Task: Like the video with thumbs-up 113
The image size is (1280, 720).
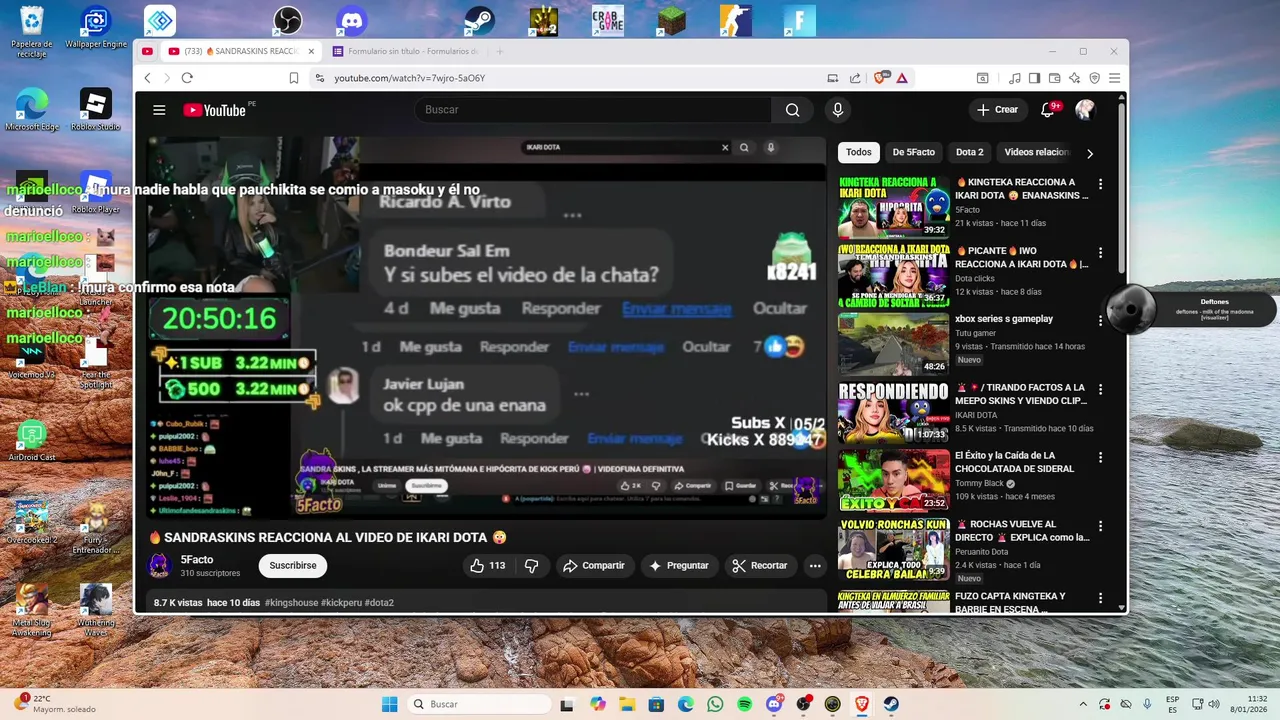Action: pyautogui.click(x=488, y=566)
